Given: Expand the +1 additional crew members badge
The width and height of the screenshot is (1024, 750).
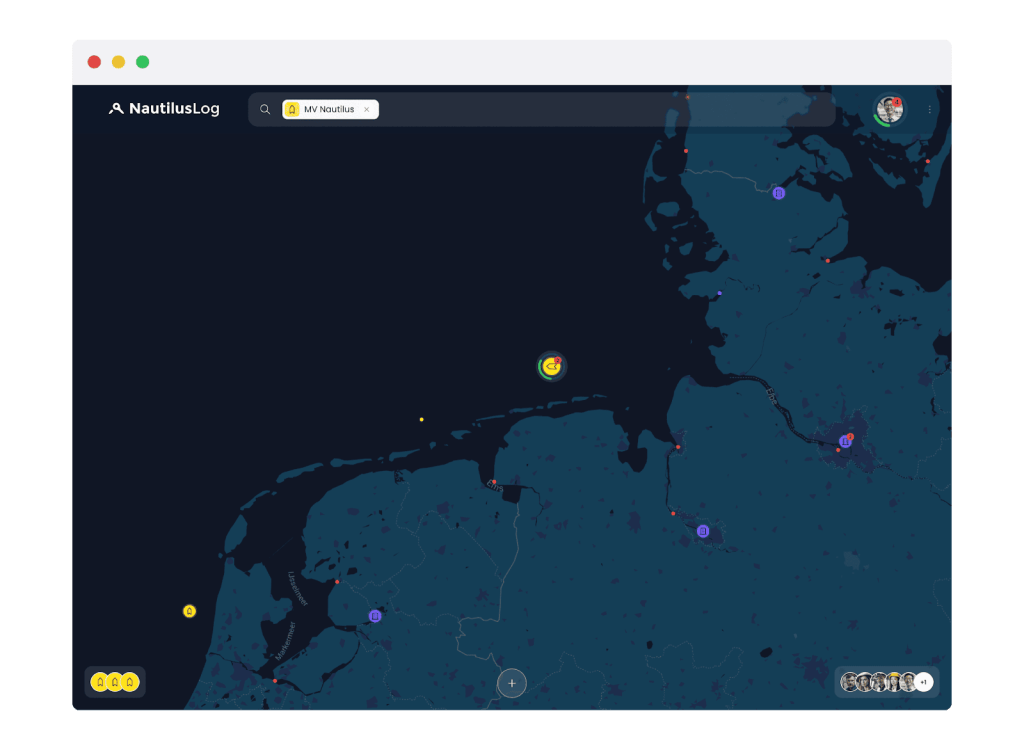Looking at the screenshot, I should click(924, 682).
